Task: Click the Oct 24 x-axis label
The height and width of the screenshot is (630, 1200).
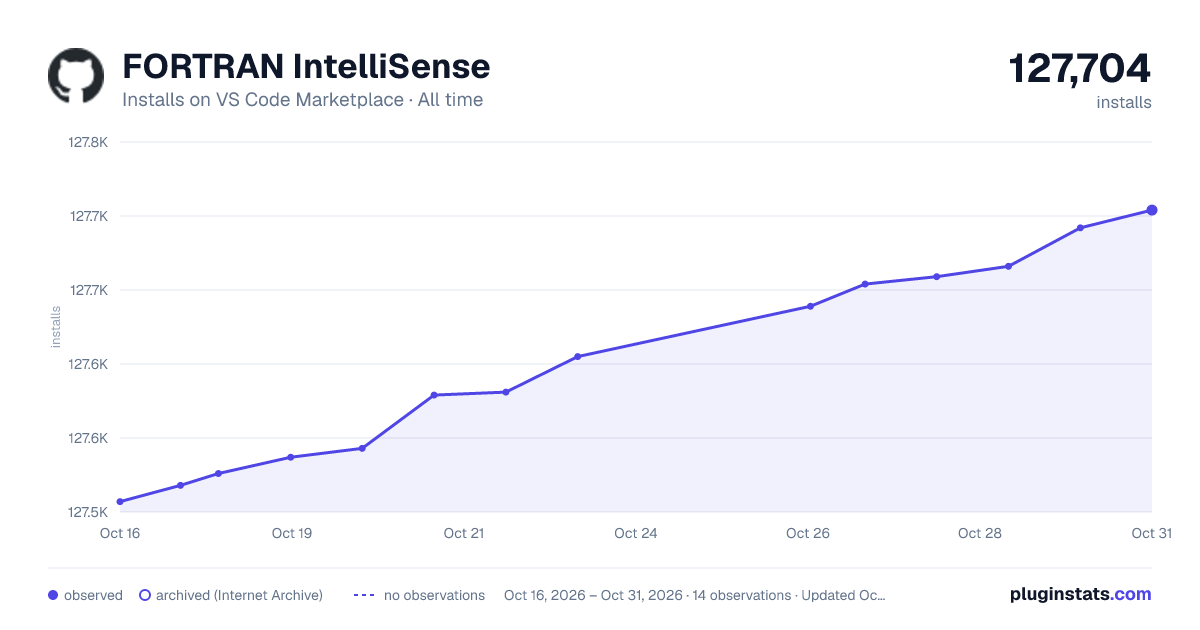Action: pos(636,533)
